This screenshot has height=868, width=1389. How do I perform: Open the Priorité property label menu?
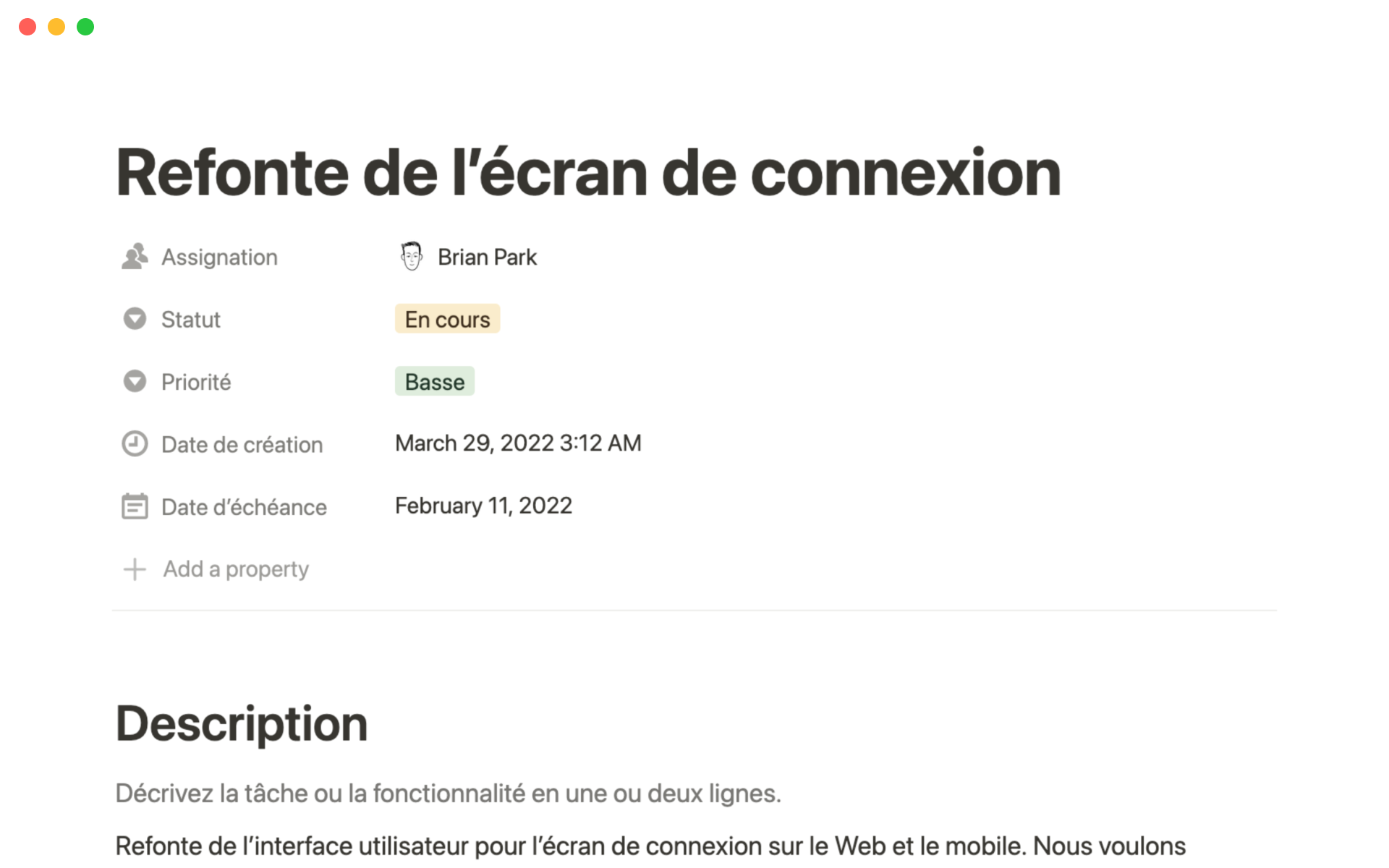click(x=196, y=382)
